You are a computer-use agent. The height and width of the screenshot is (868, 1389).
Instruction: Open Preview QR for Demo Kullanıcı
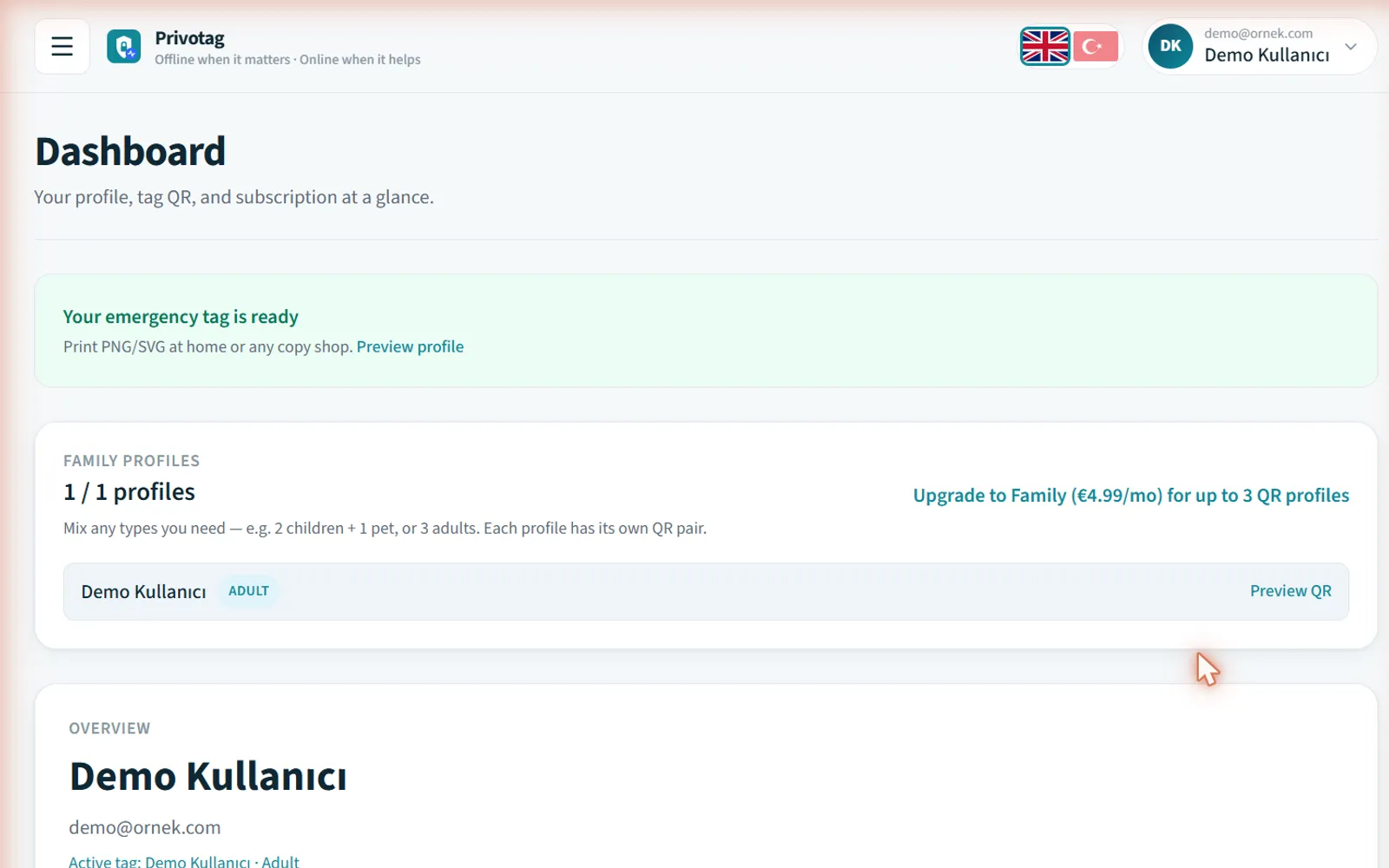click(1291, 591)
